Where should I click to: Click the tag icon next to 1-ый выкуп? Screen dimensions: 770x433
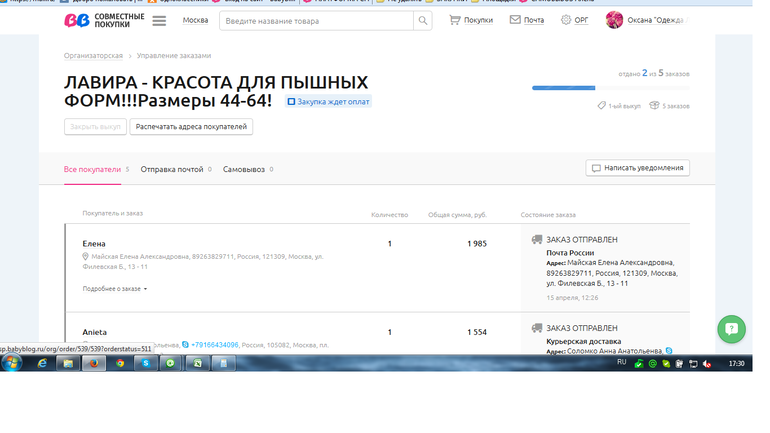602,106
